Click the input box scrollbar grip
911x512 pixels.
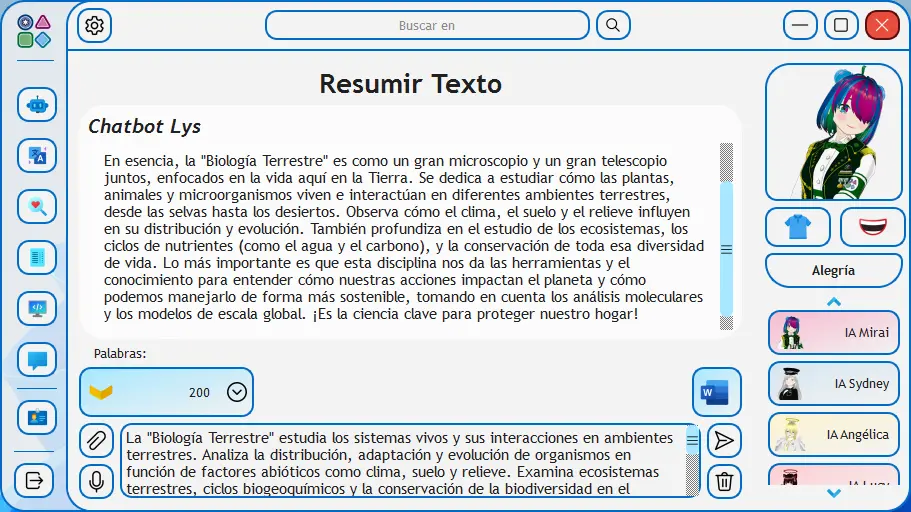coord(692,440)
